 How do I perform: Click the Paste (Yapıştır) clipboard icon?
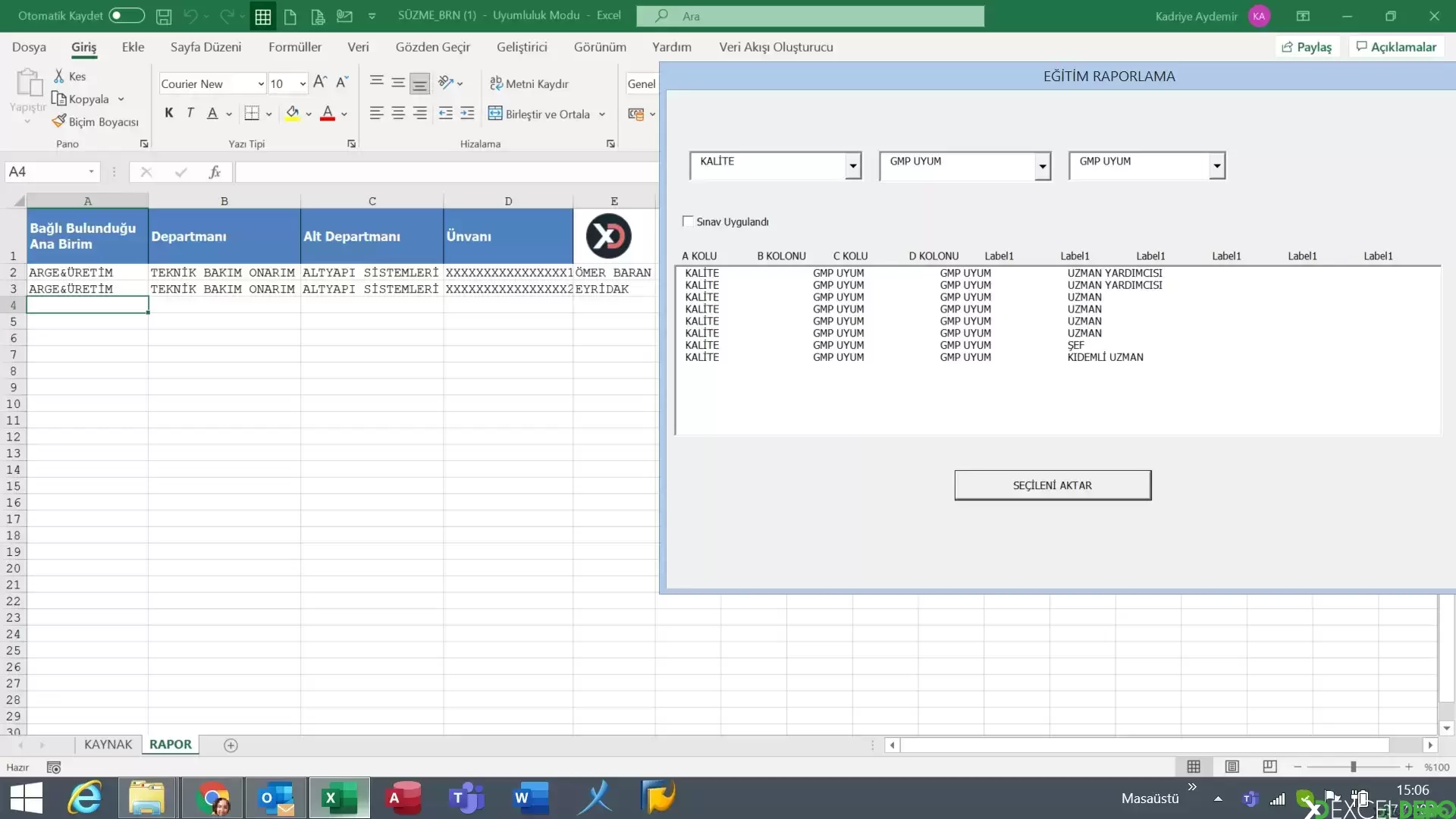click(x=29, y=83)
